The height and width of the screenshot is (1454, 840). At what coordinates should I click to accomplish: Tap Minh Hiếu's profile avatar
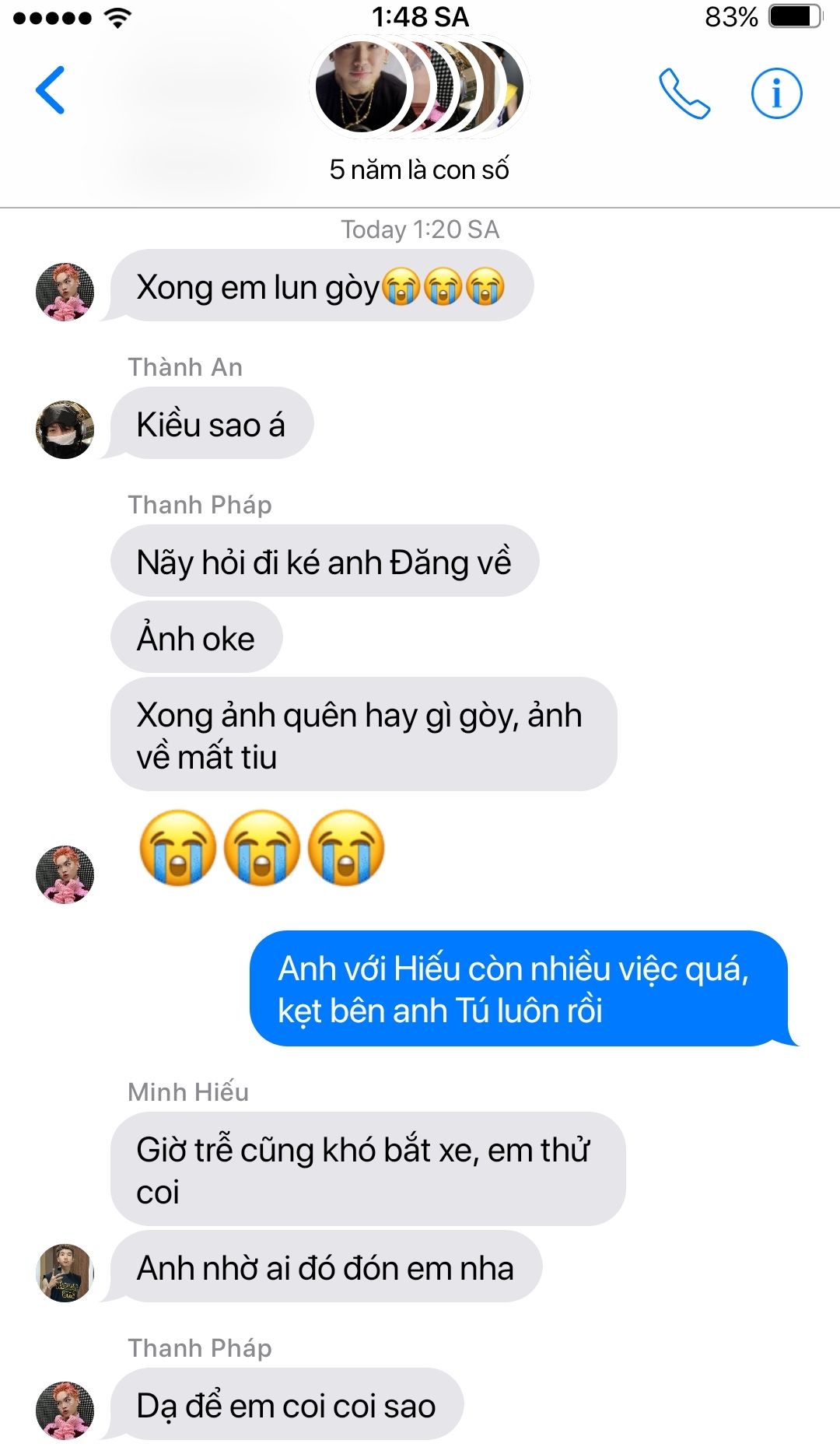pyautogui.click(x=65, y=1273)
